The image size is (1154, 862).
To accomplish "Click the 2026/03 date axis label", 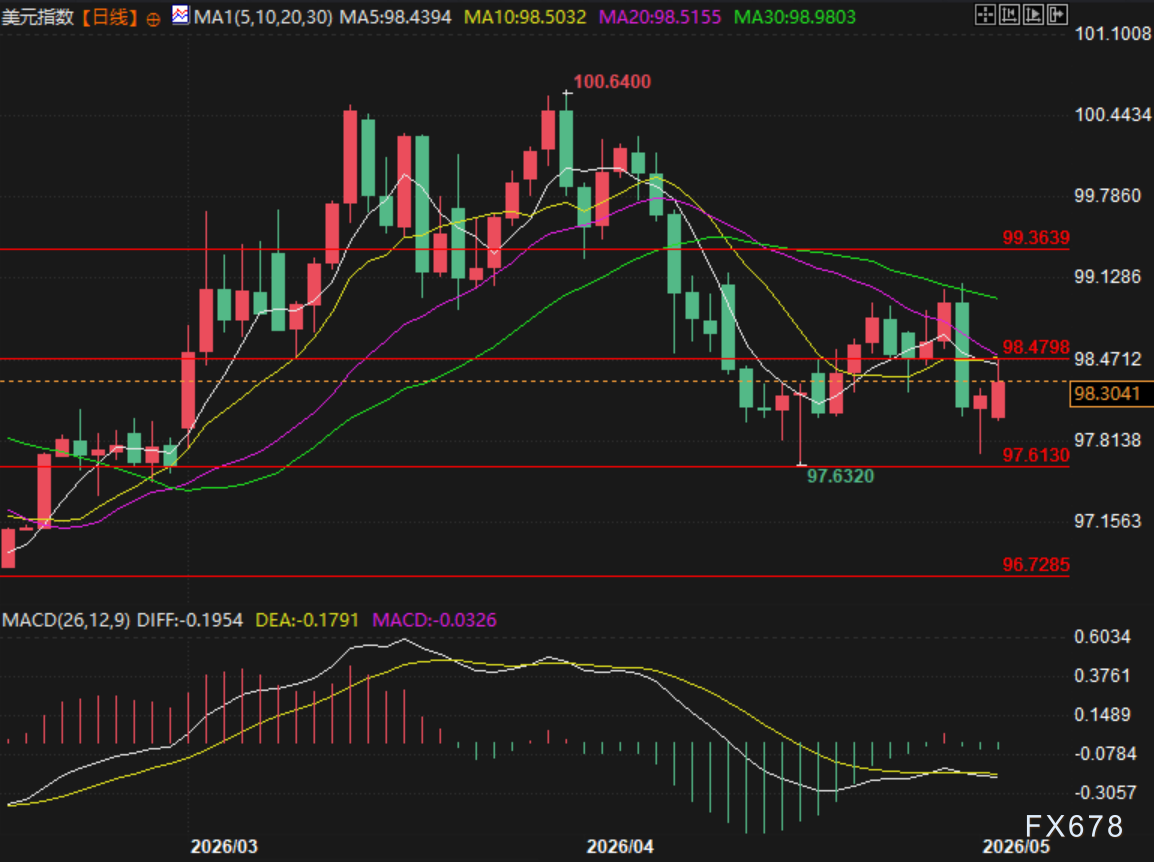I will pyautogui.click(x=224, y=847).
